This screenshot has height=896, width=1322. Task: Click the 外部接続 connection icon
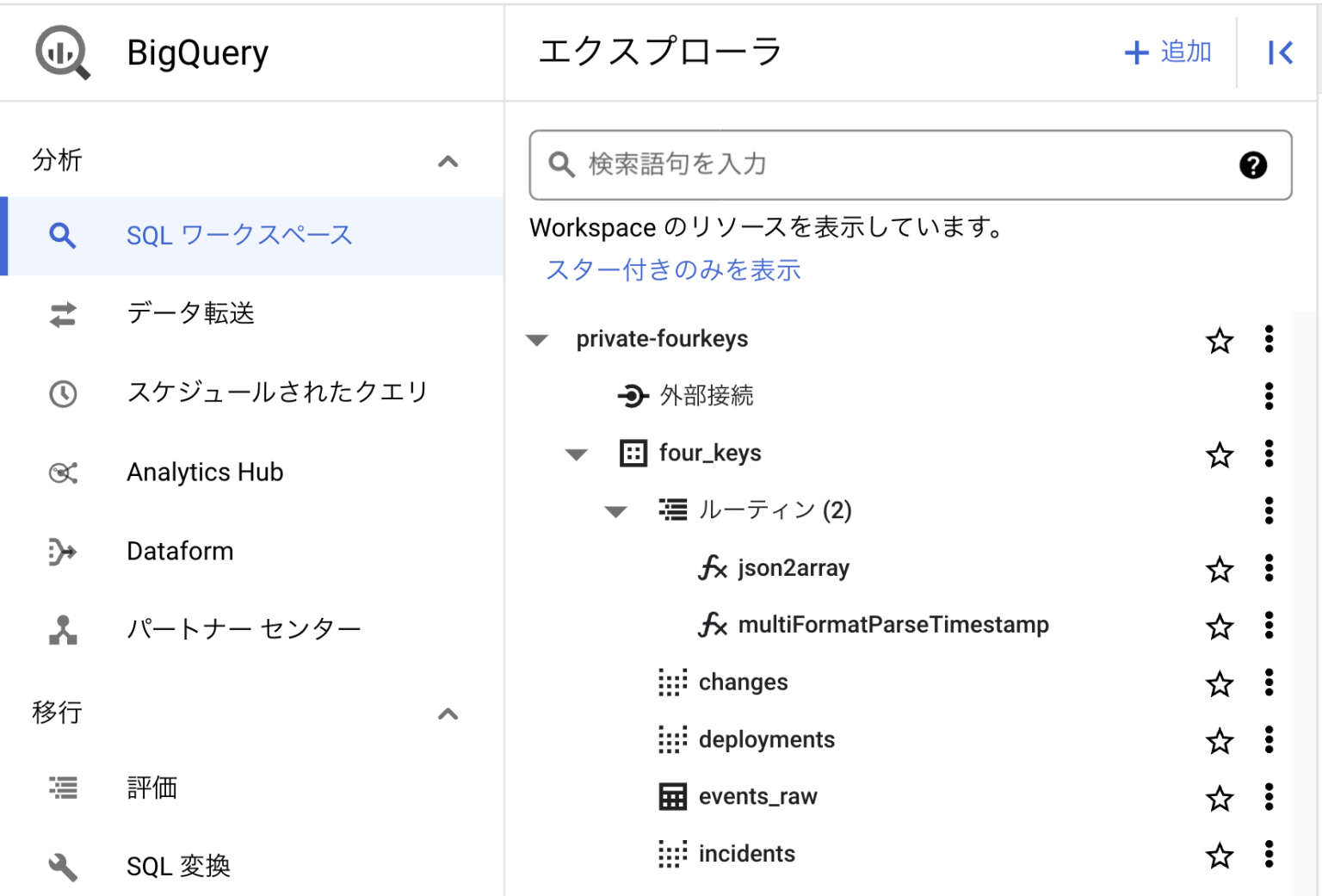click(x=633, y=396)
